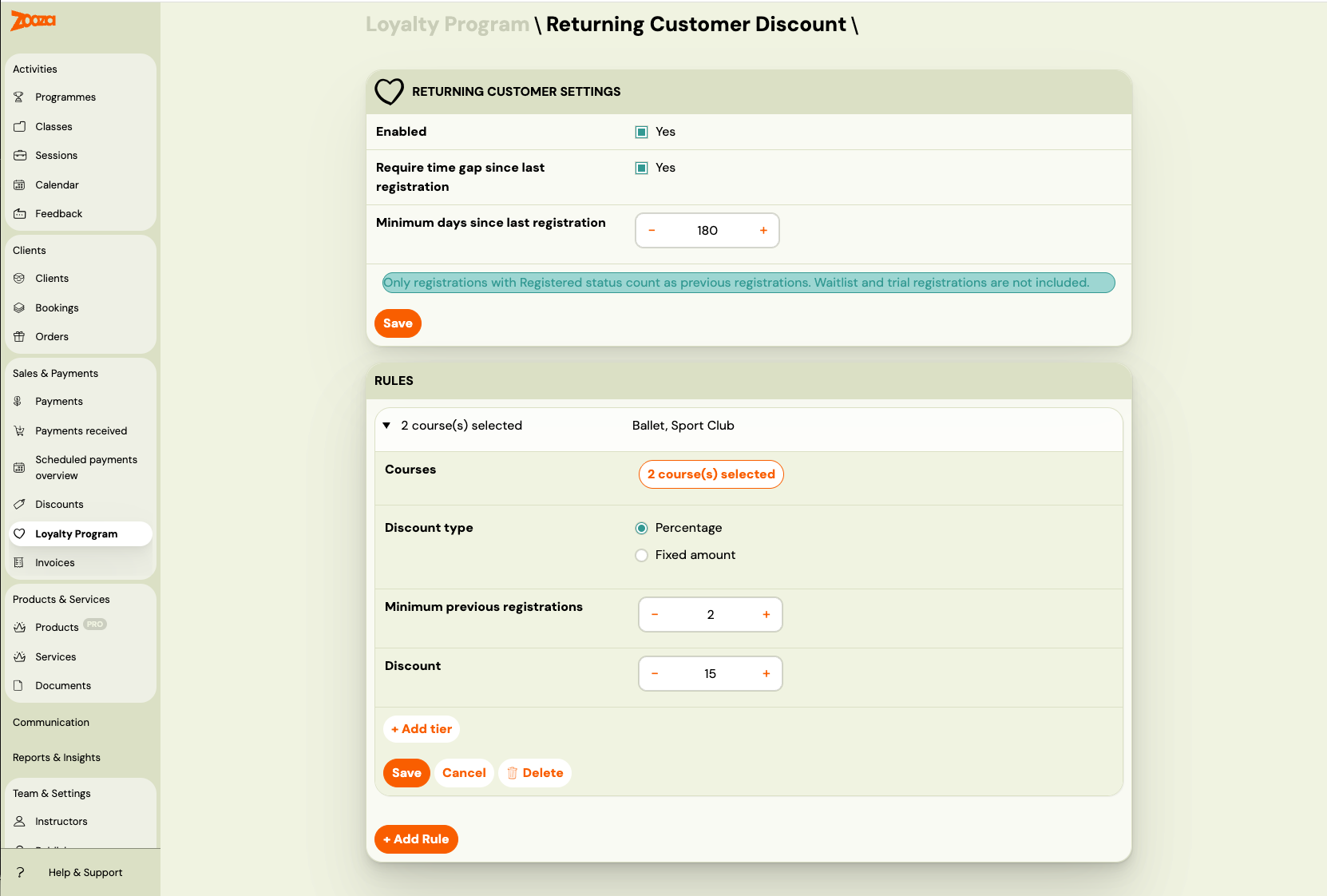Select the Feedback icon in the sidebar
1327x896 pixels.
coord(19,213)
